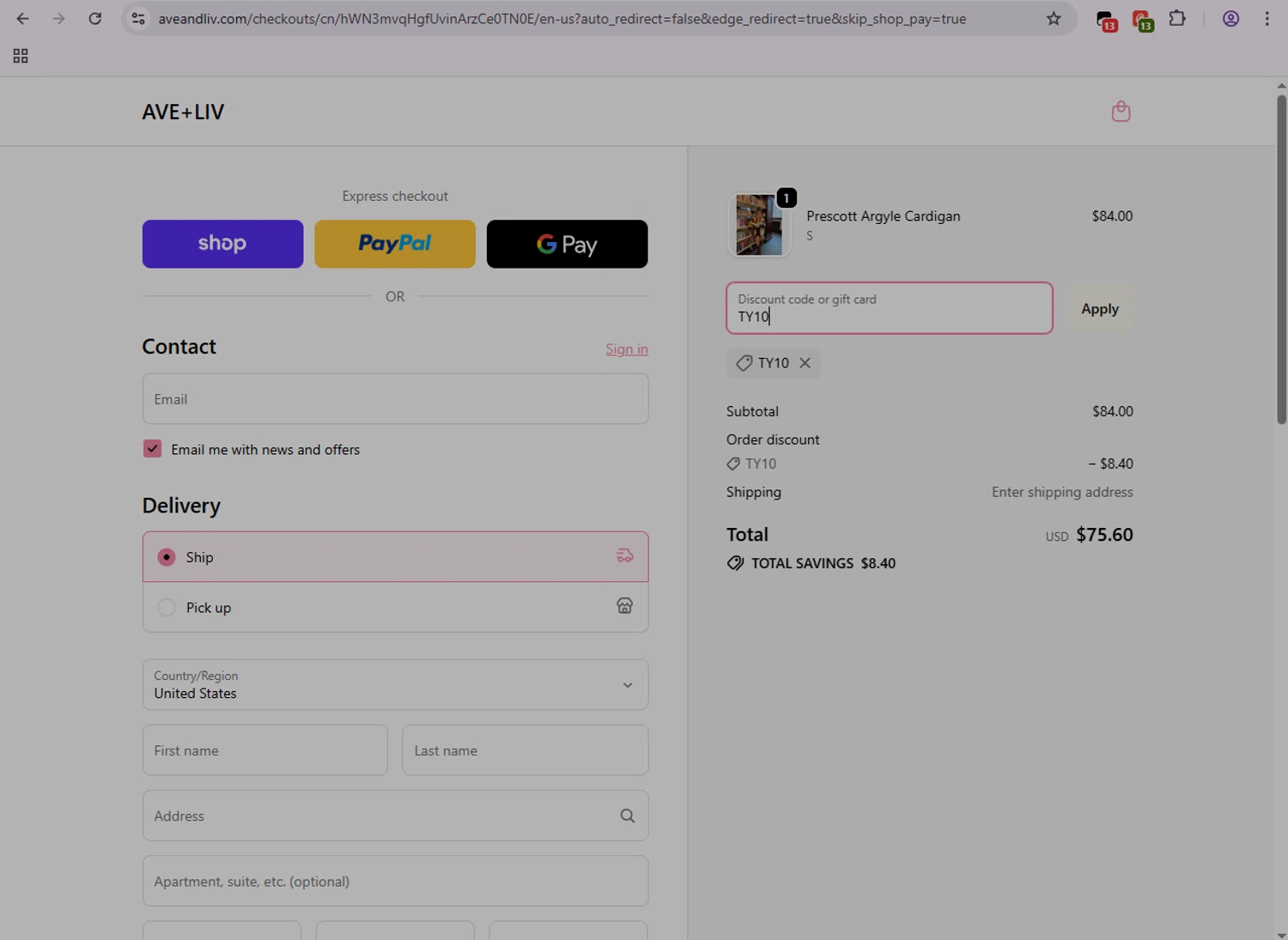Go back to the previous page
Image resolution: width=1288 pixels, height=940 pixels.
22,18
